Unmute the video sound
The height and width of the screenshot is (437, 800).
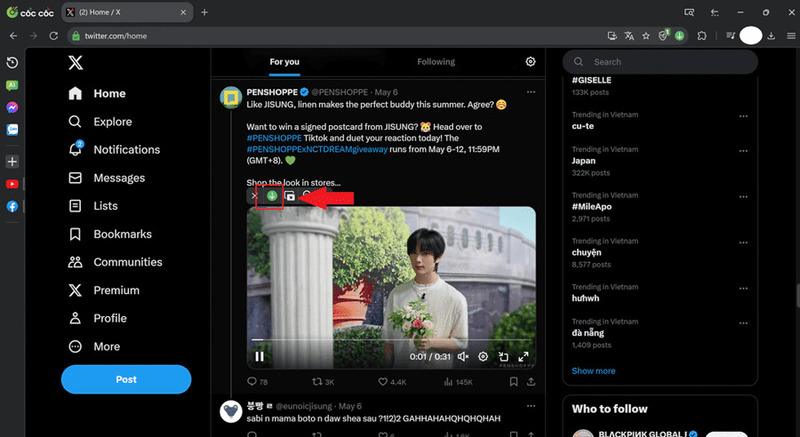[463, 356]
